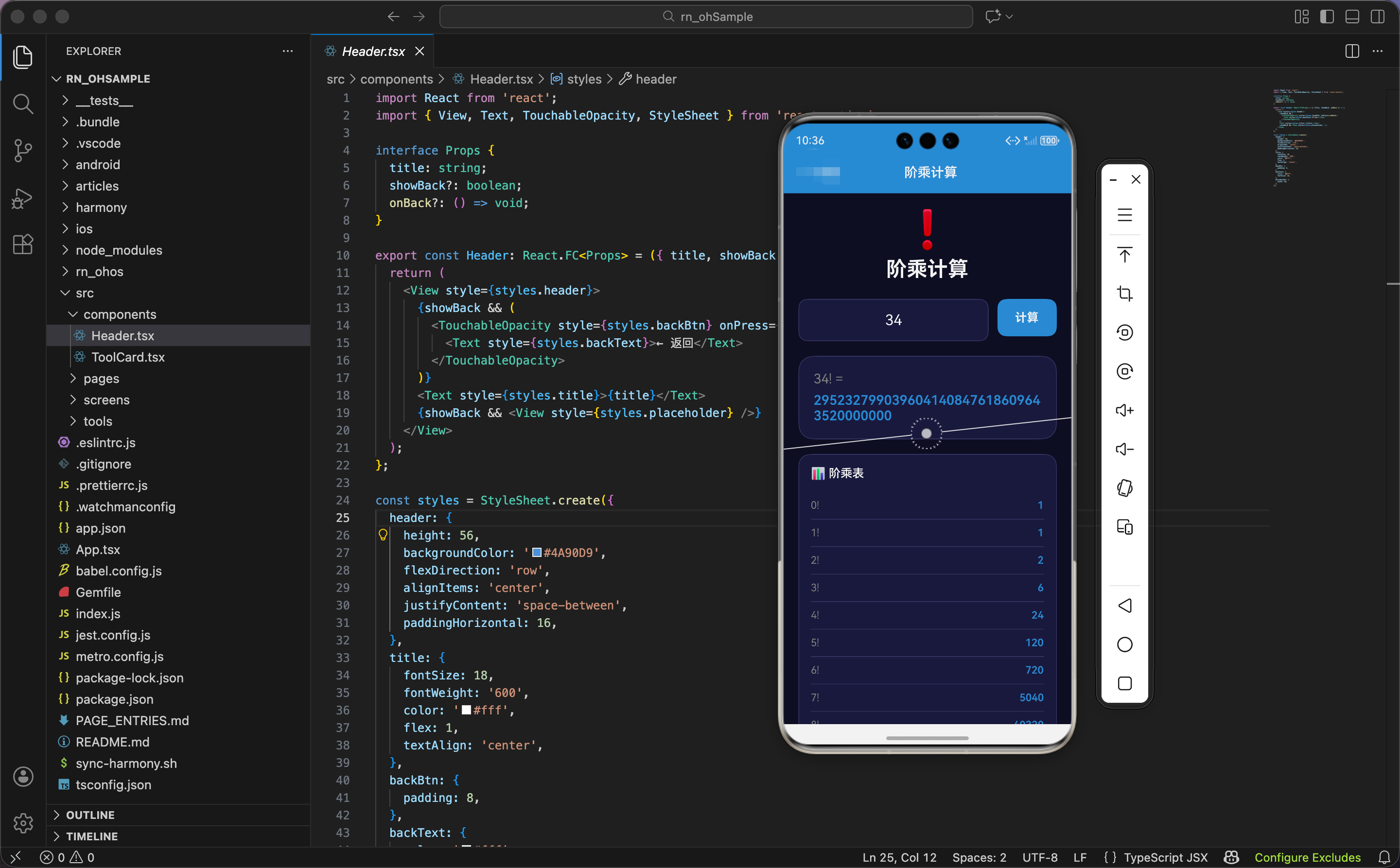Click the UTF-8 encoding indicator
Screen dimensions: 1400x868
coord(1039,857)
